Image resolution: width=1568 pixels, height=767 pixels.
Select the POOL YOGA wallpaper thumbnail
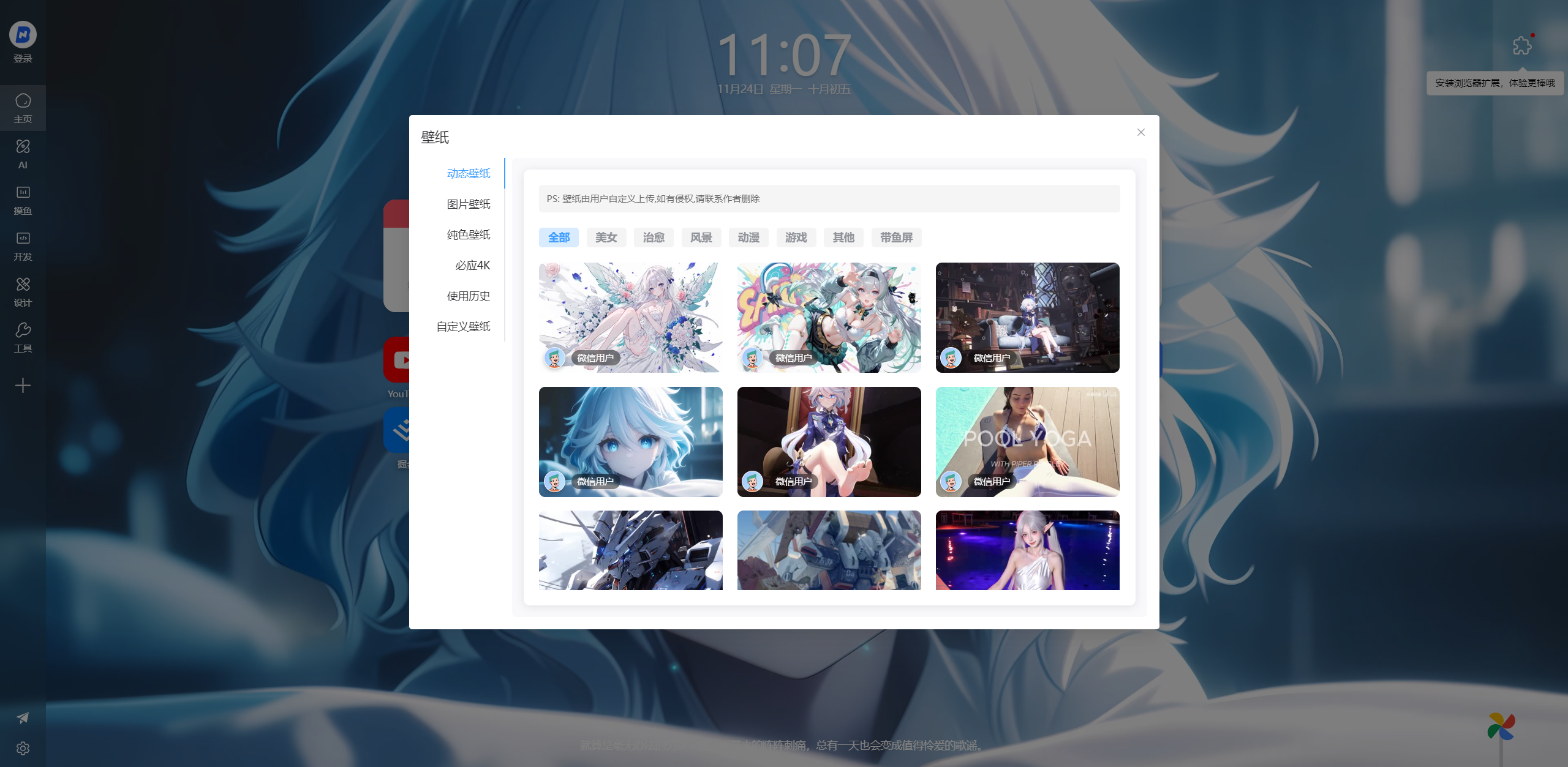point(1027,441)
